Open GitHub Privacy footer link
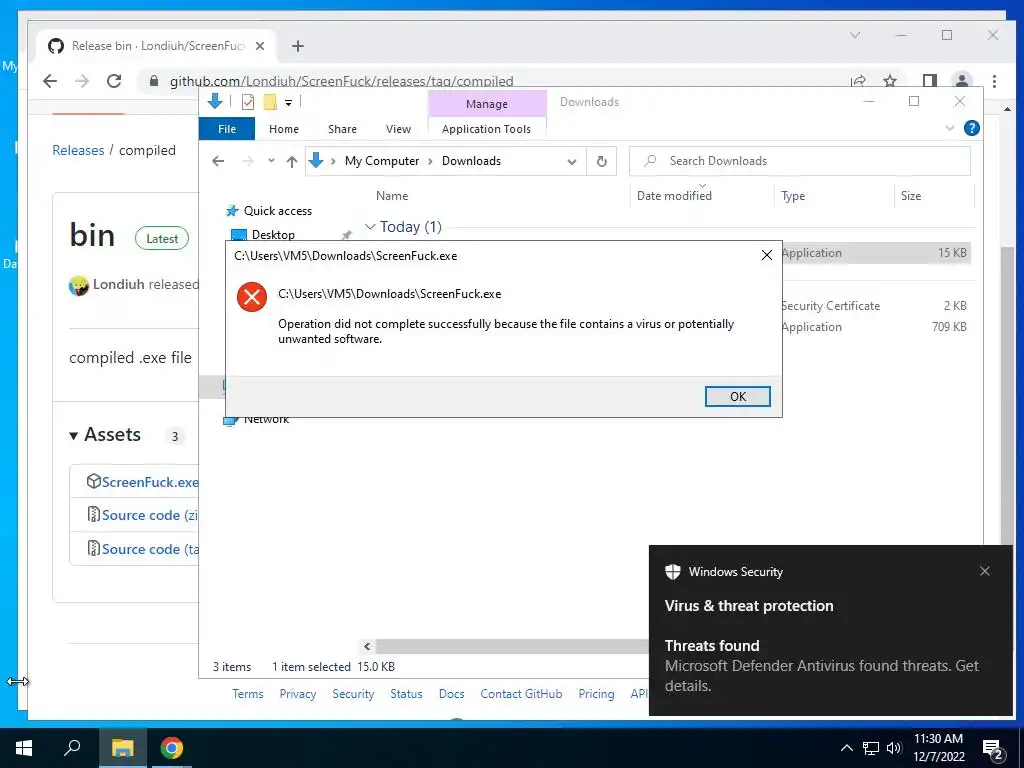The width and height of the screenshot is (1024, 768). point(298,694)
